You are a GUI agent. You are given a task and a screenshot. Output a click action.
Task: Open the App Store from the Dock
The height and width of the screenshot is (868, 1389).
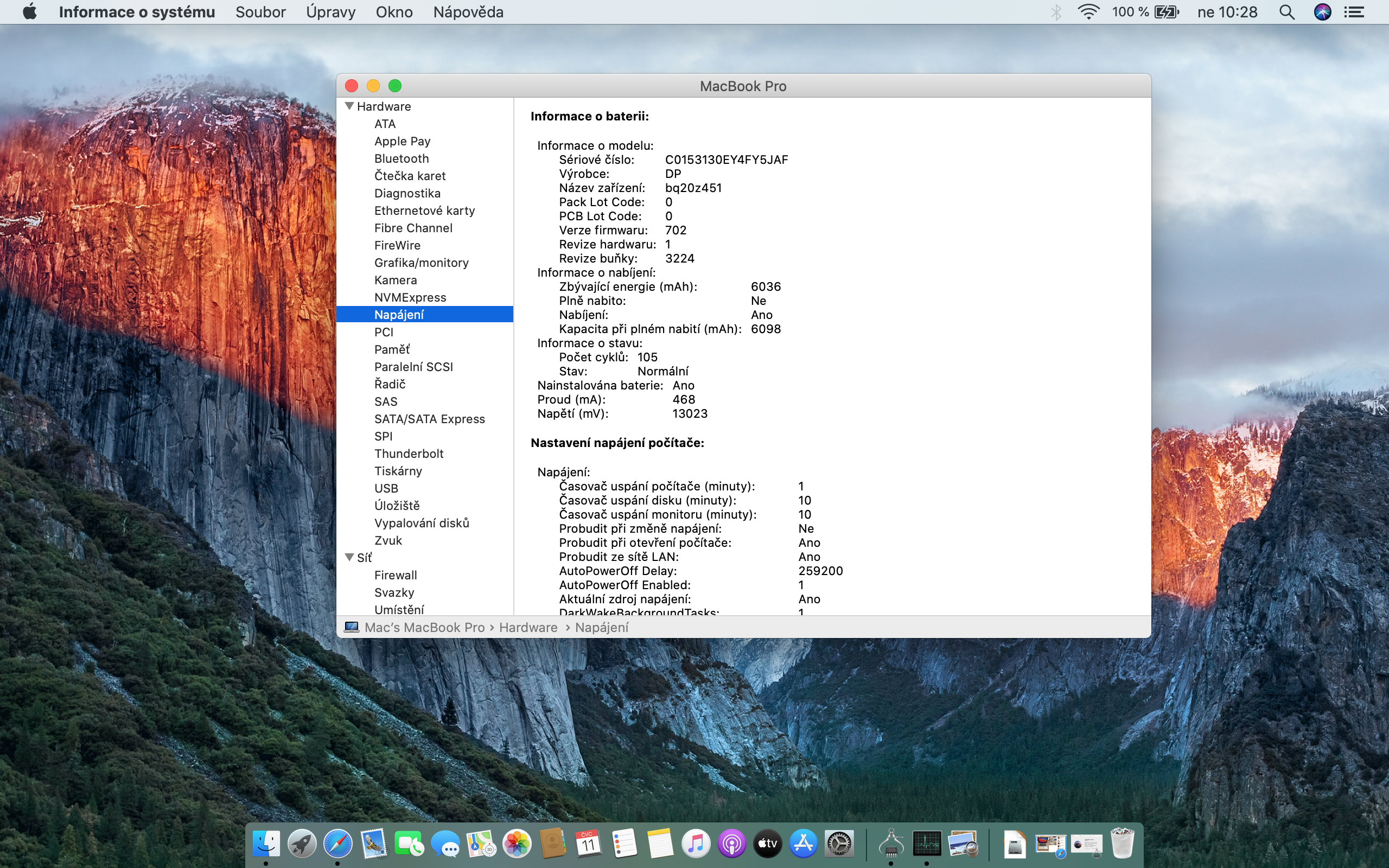pos(803,843)
